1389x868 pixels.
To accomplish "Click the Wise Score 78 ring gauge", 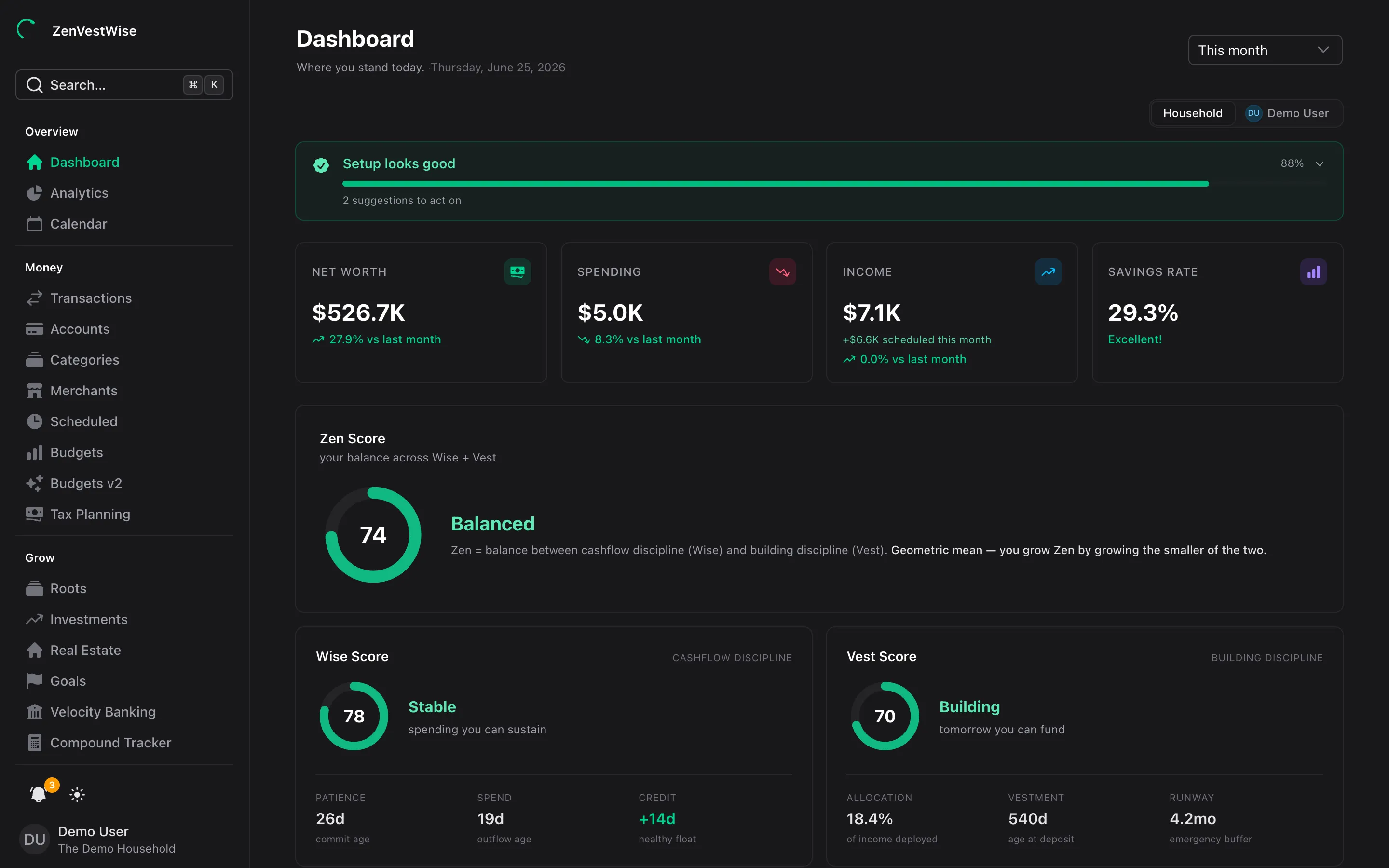I will (354, 716).
